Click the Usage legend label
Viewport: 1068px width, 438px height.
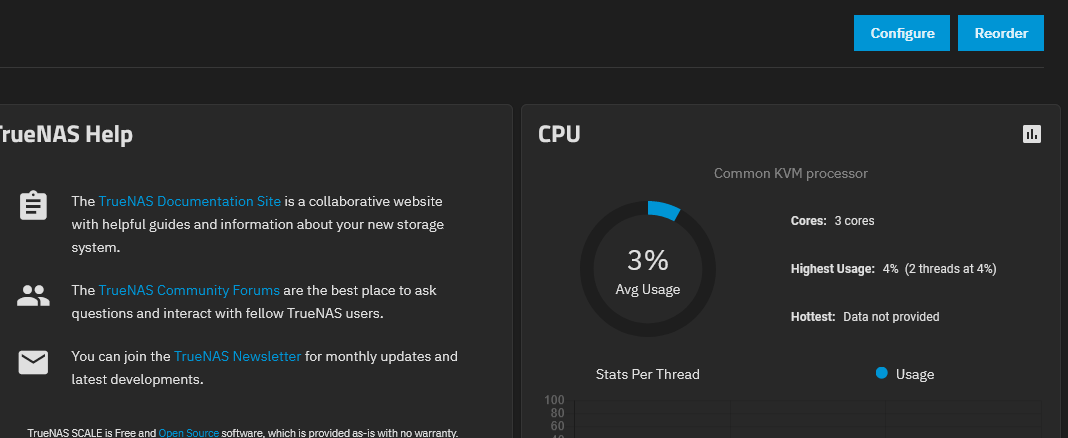[915, 374]
